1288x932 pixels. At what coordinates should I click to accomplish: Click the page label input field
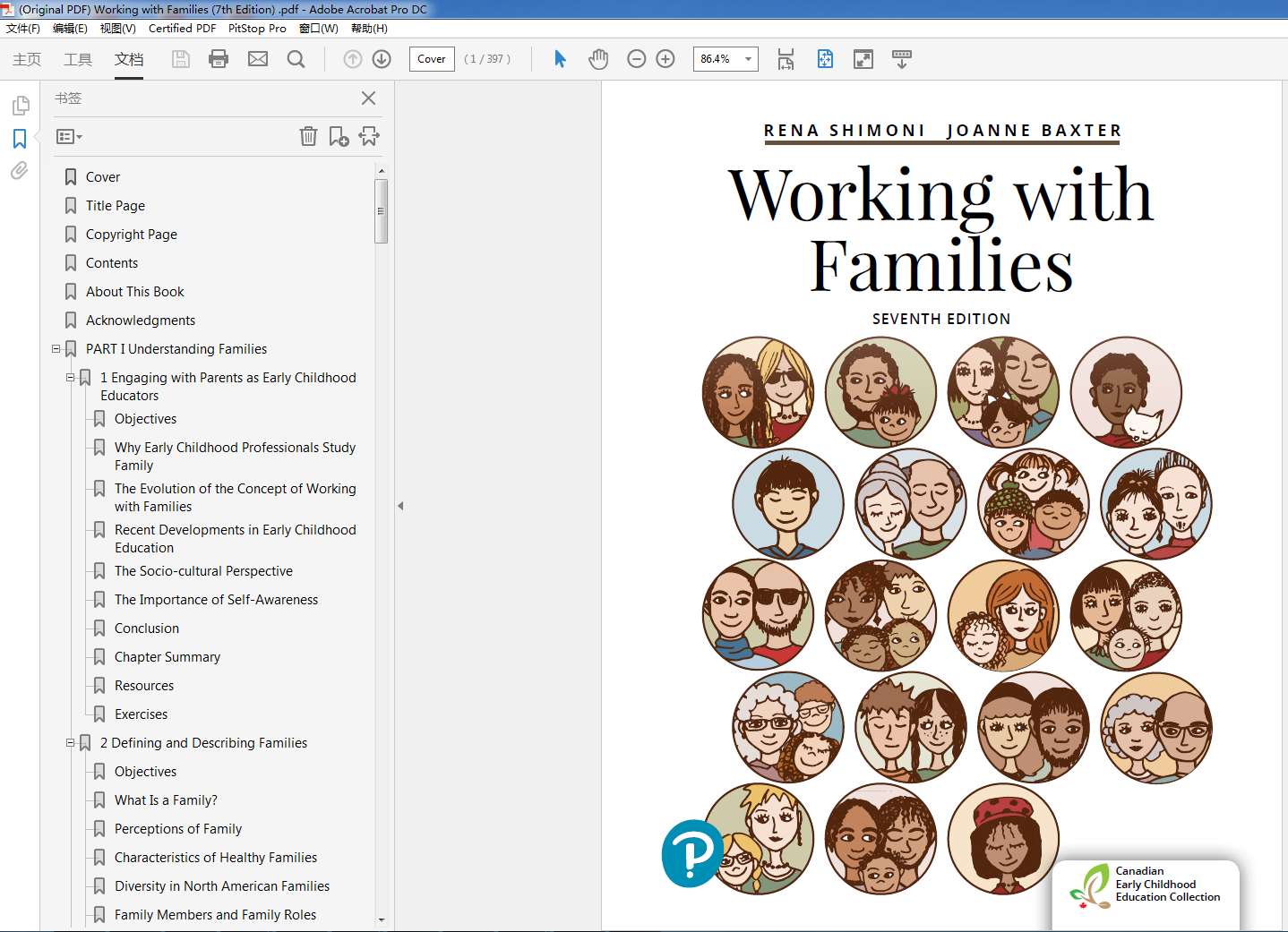pyautogui.click(x=432, y=59)
